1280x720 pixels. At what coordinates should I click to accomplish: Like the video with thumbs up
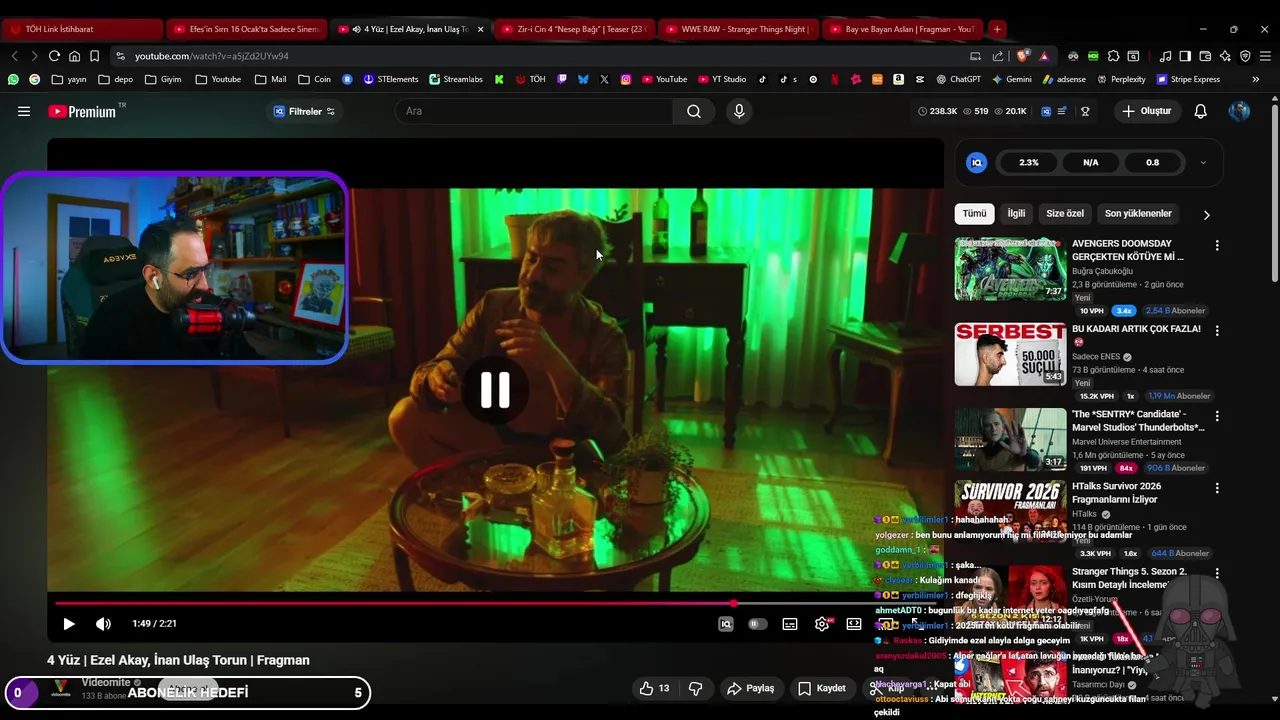pos(657,688)
